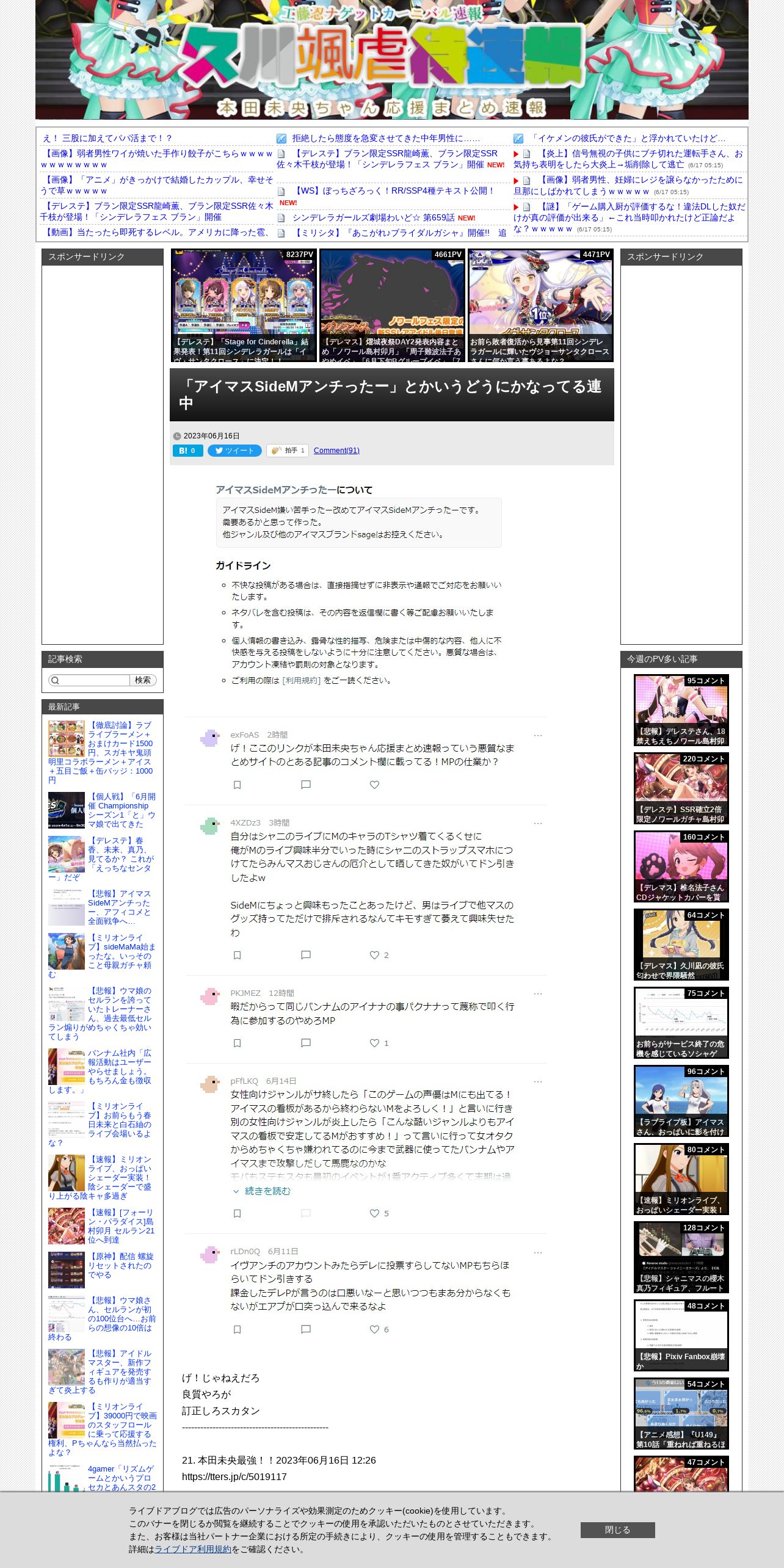Open the 64コメント 久川凪 thumbnail
Image resolution: width=784 pixels, height=1568 pixels.
click(x=681, y=945)
